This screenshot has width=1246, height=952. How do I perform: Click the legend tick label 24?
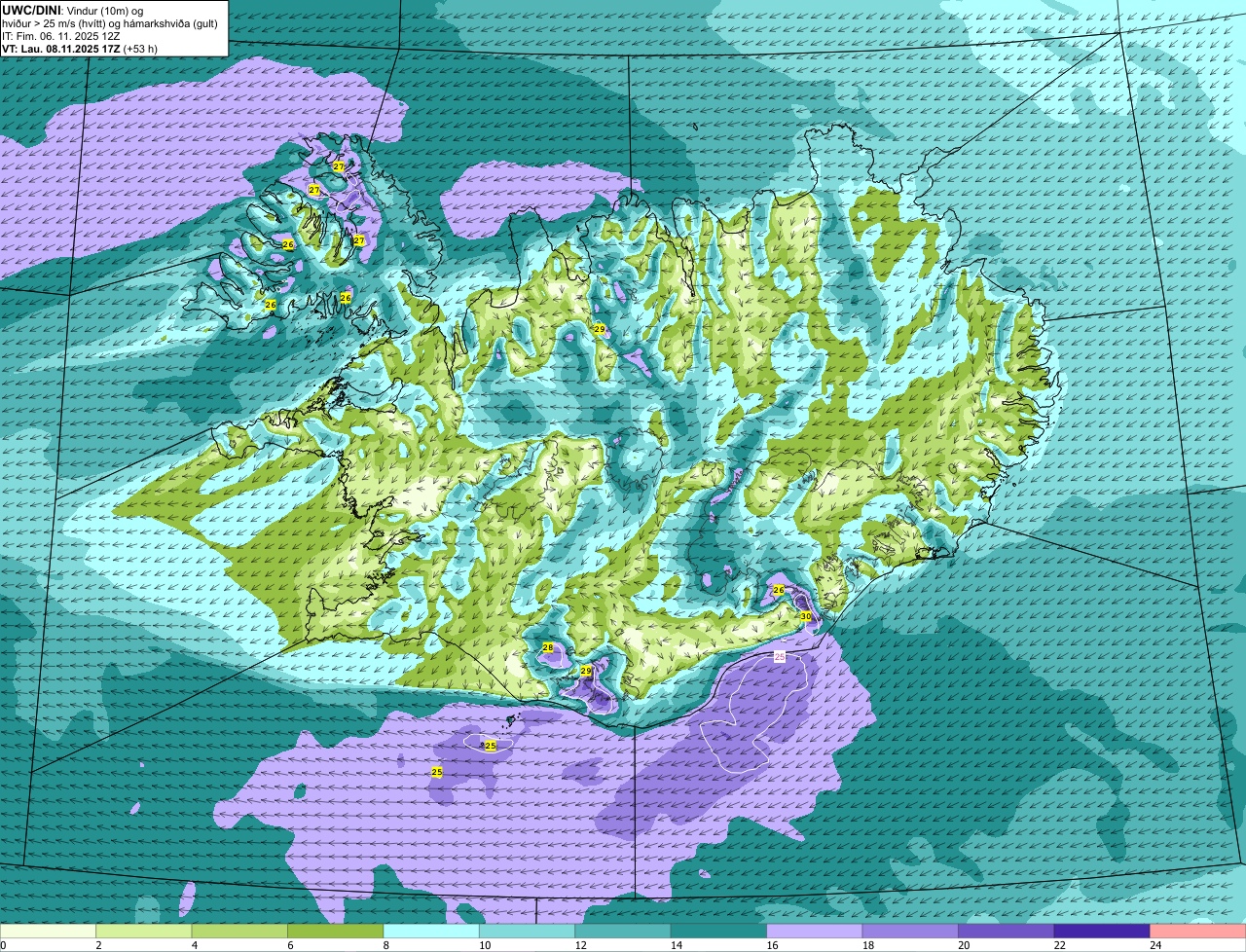(1154, 945)
